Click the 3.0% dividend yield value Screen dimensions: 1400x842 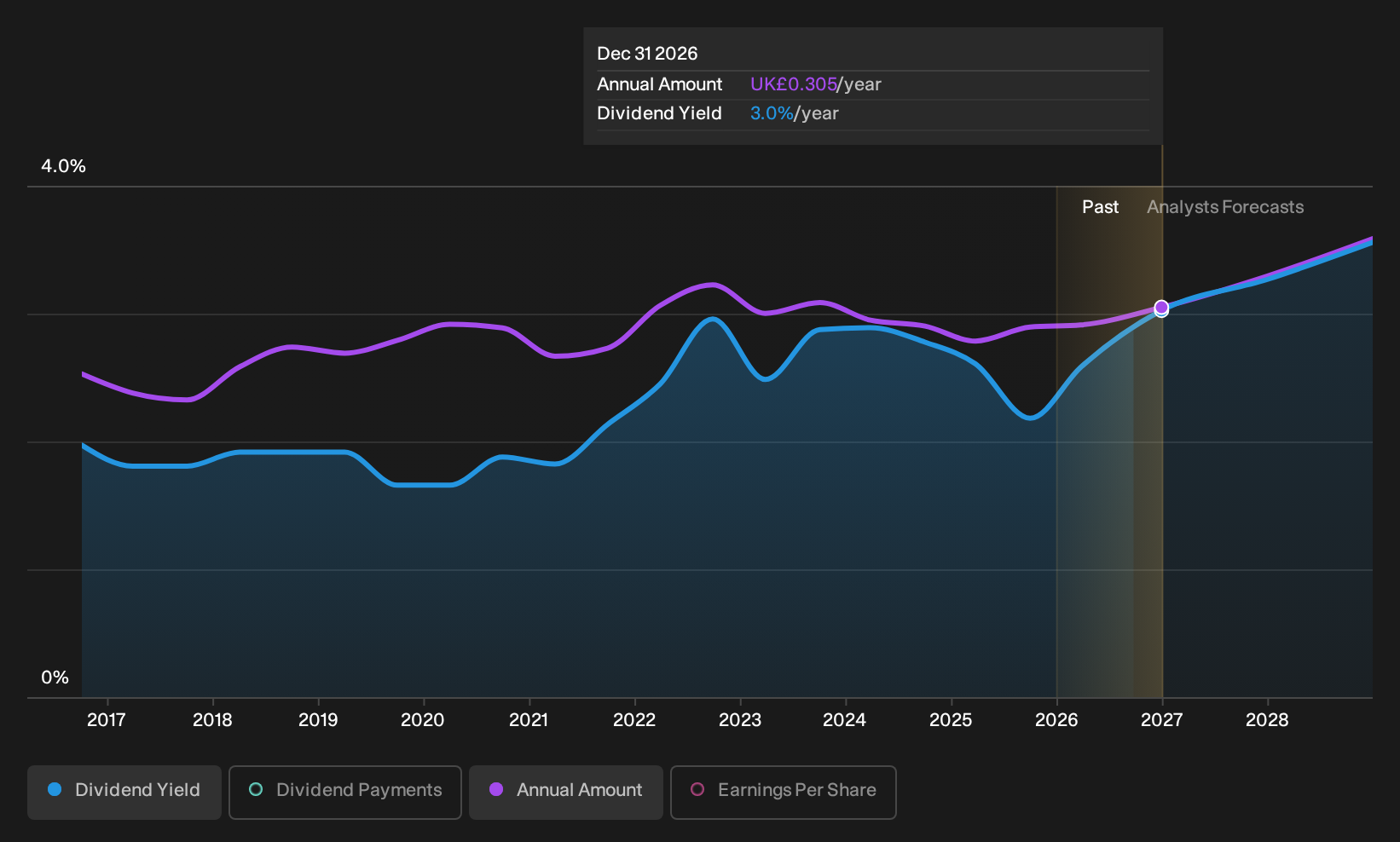772,113
